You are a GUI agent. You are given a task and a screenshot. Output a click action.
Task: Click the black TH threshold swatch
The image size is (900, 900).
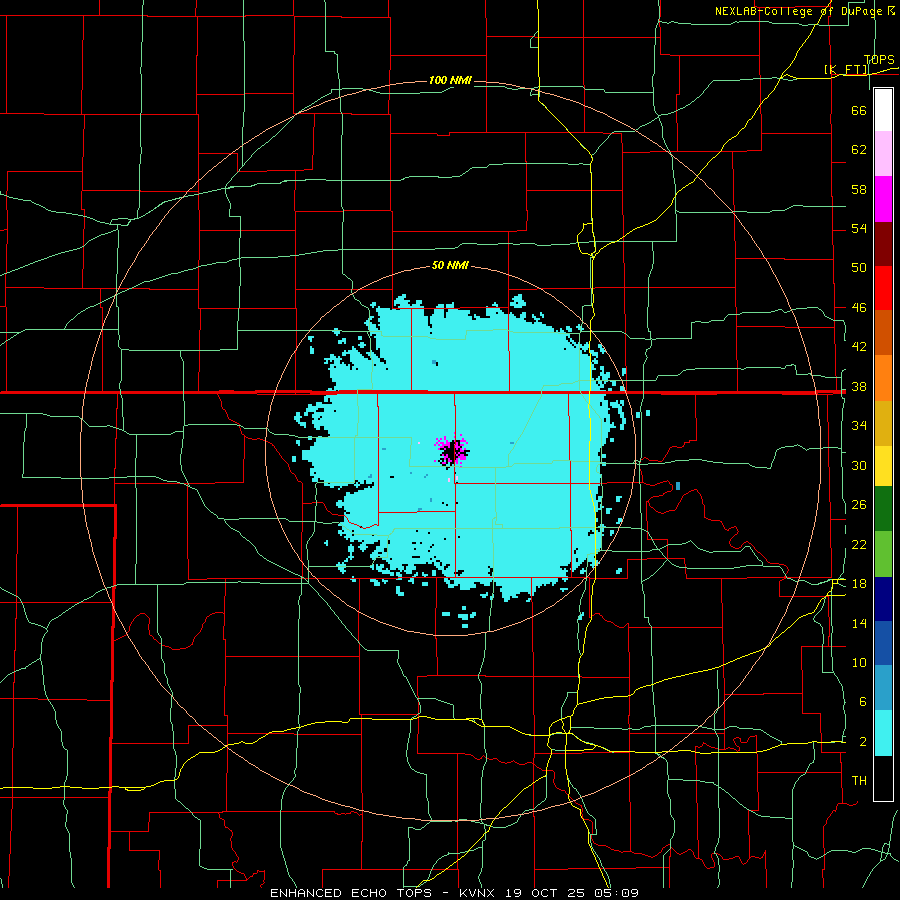[883, 778]
